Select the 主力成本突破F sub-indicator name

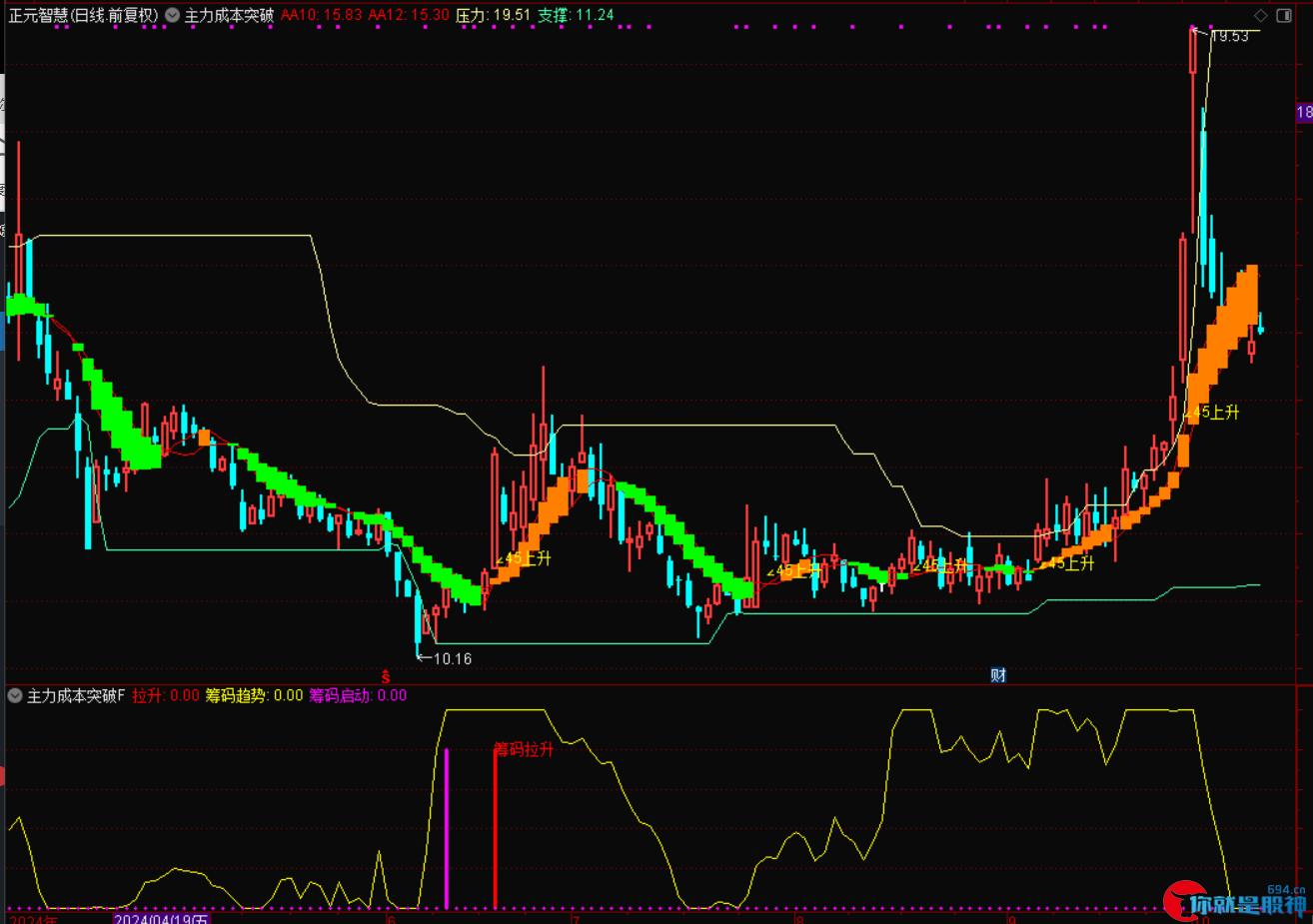coord(76,695)
